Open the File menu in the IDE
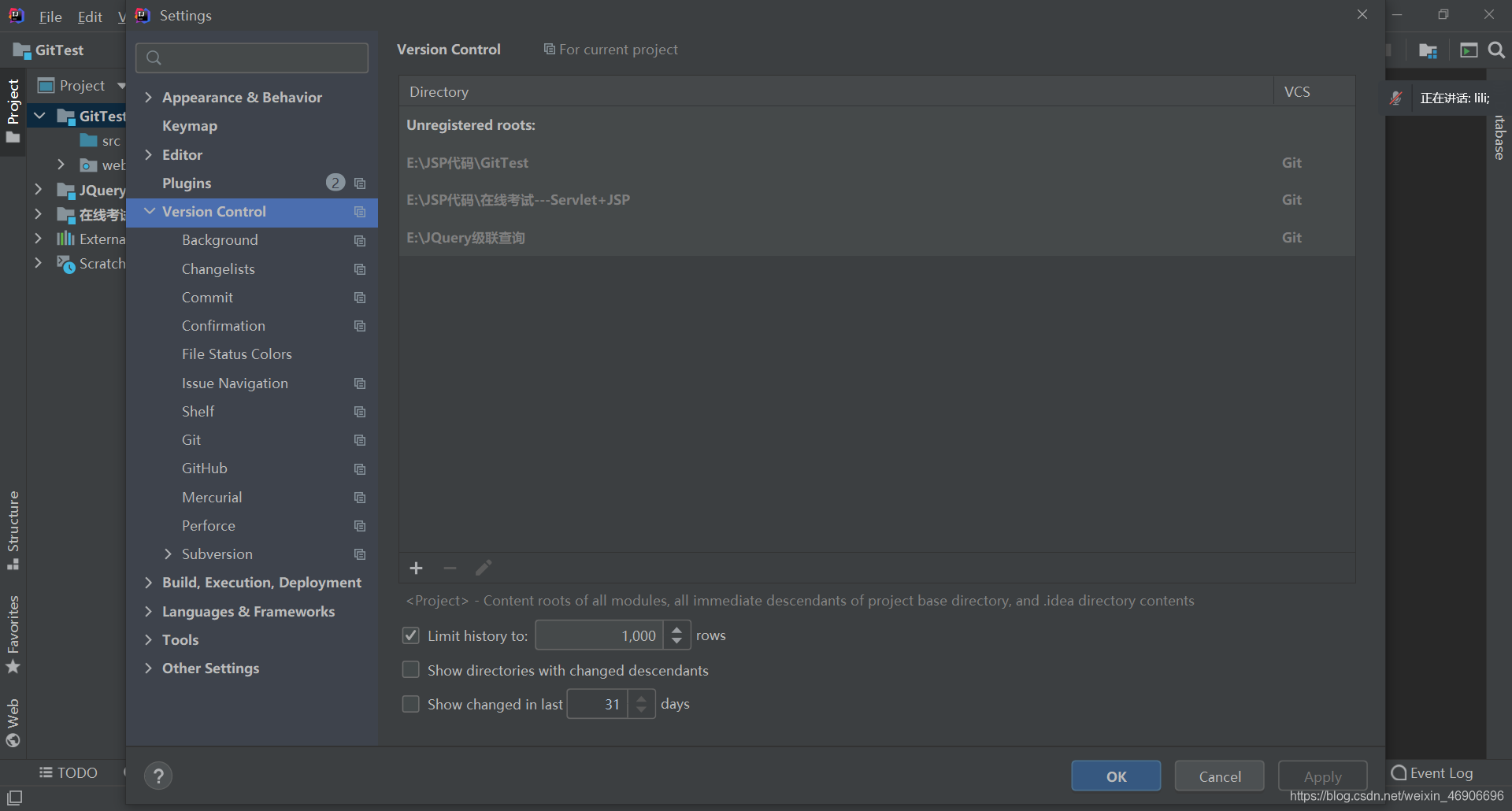1512x811 pixels. [50, 17]
